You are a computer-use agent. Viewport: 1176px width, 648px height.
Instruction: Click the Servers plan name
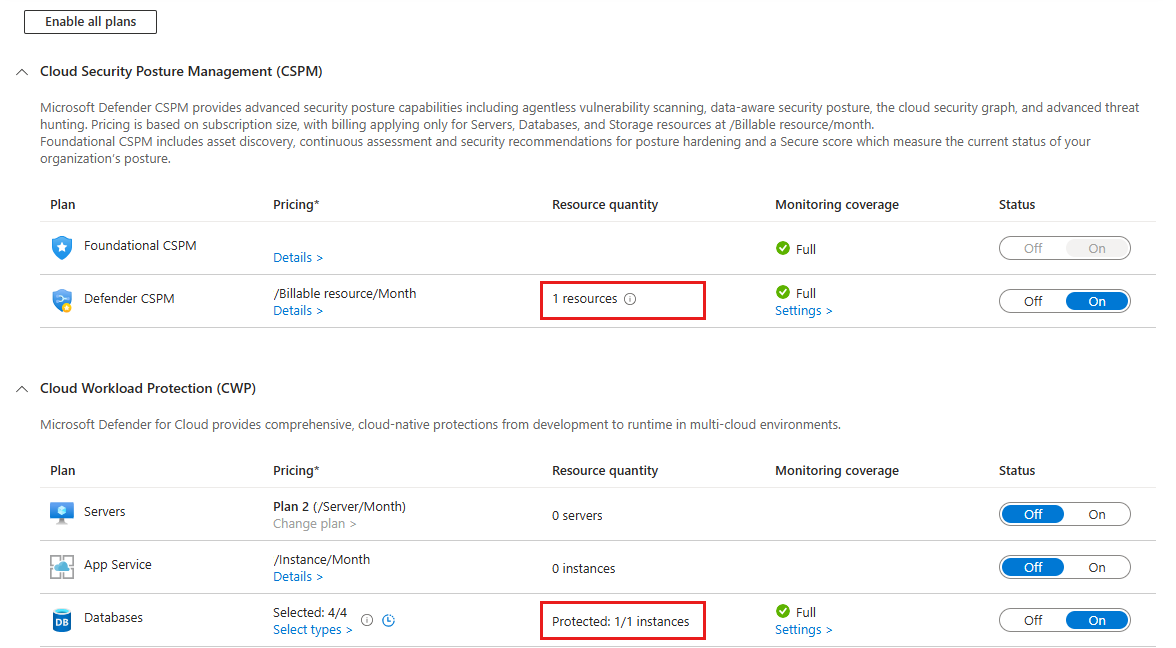point(104,512)
